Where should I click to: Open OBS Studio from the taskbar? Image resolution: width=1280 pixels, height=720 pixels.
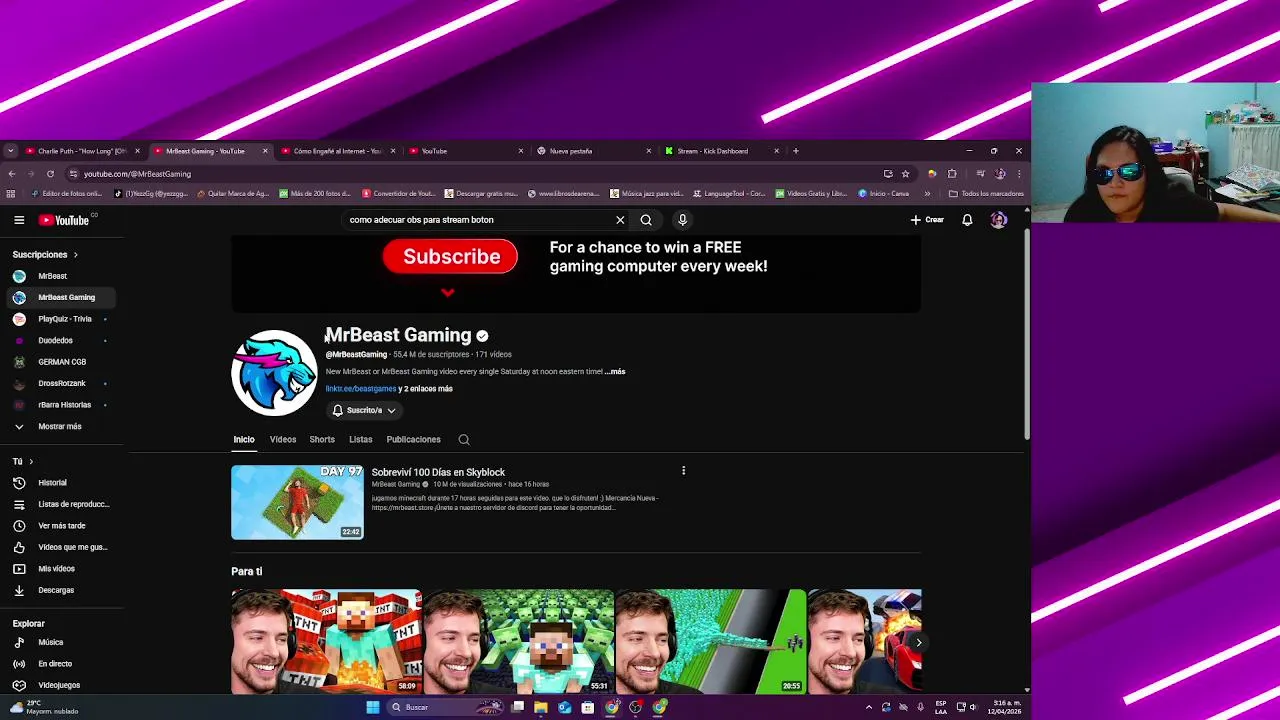point(635,707)
